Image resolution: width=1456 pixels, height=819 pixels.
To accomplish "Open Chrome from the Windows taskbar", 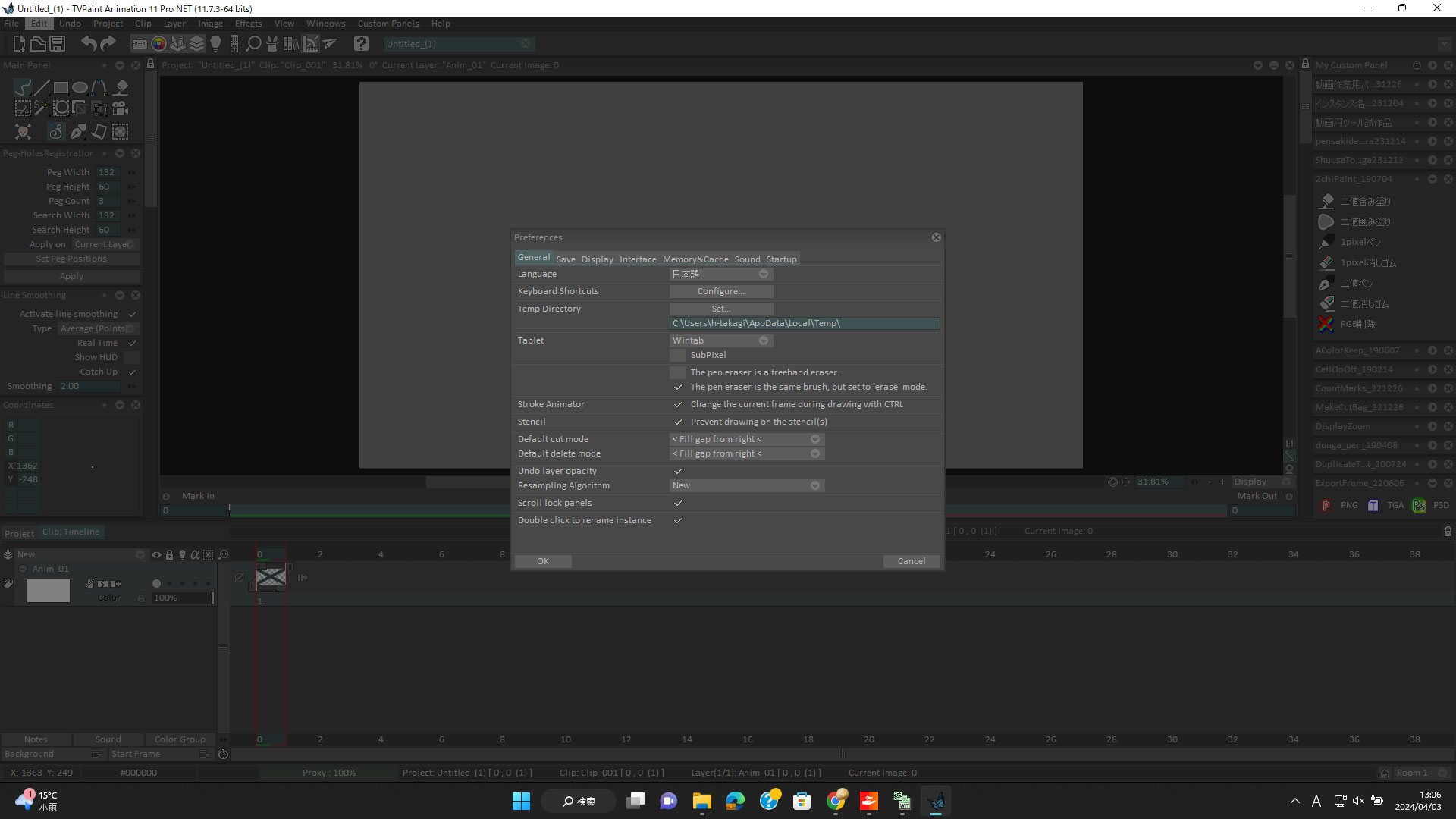I will pos(836,801).
